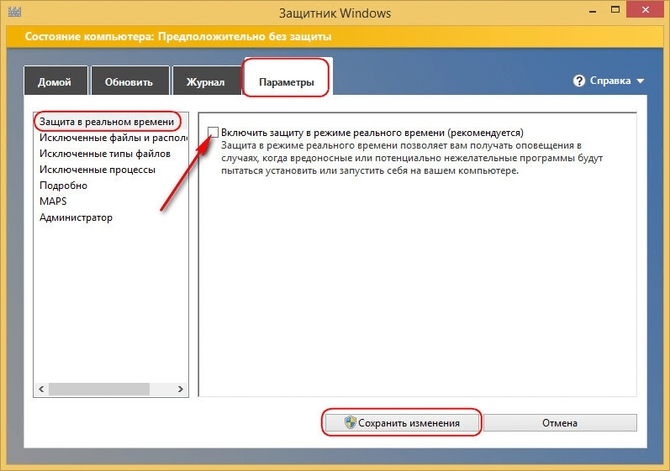The width and height of the screenshot is (670, 471).
Task: Click the real-time protection description text
Action: pos(412,158)
